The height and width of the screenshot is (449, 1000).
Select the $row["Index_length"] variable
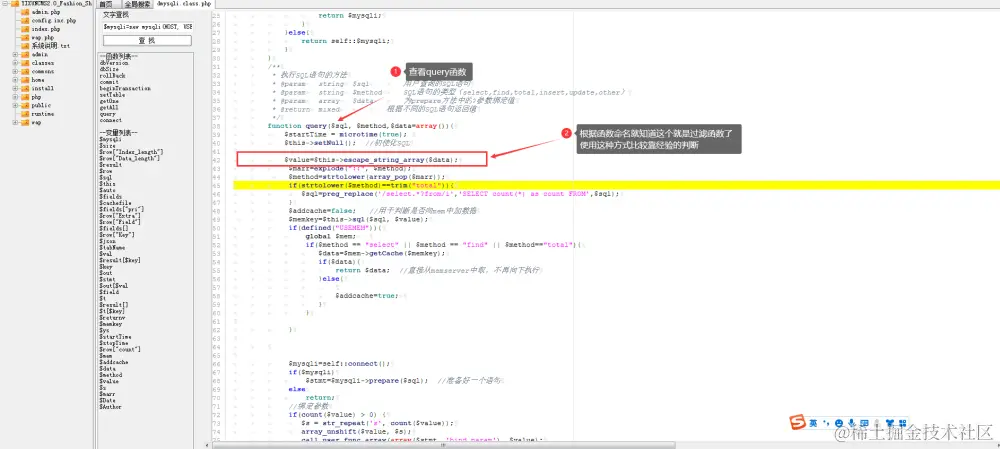pos(131,152)
